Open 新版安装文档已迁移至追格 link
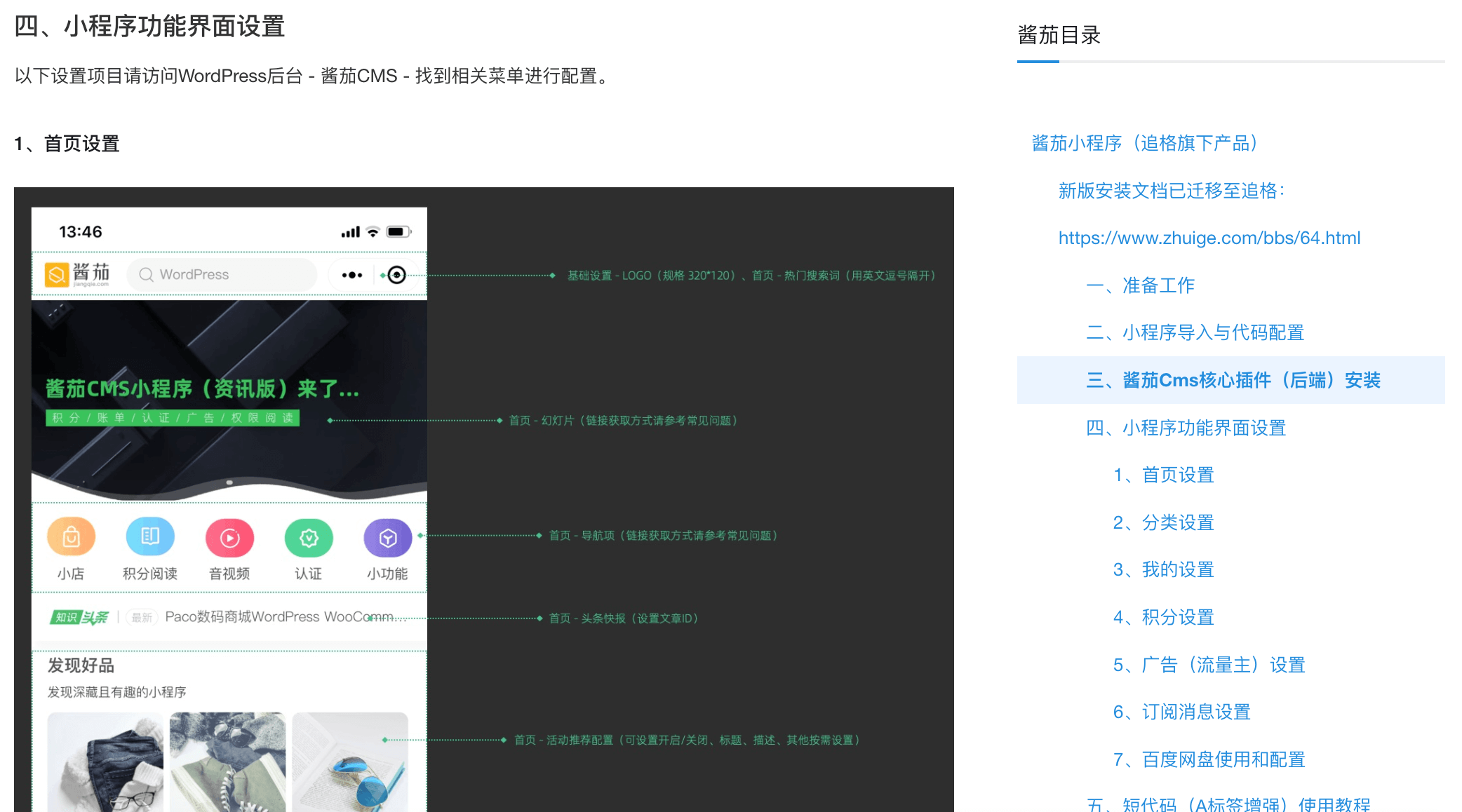 pos(1172,191)
